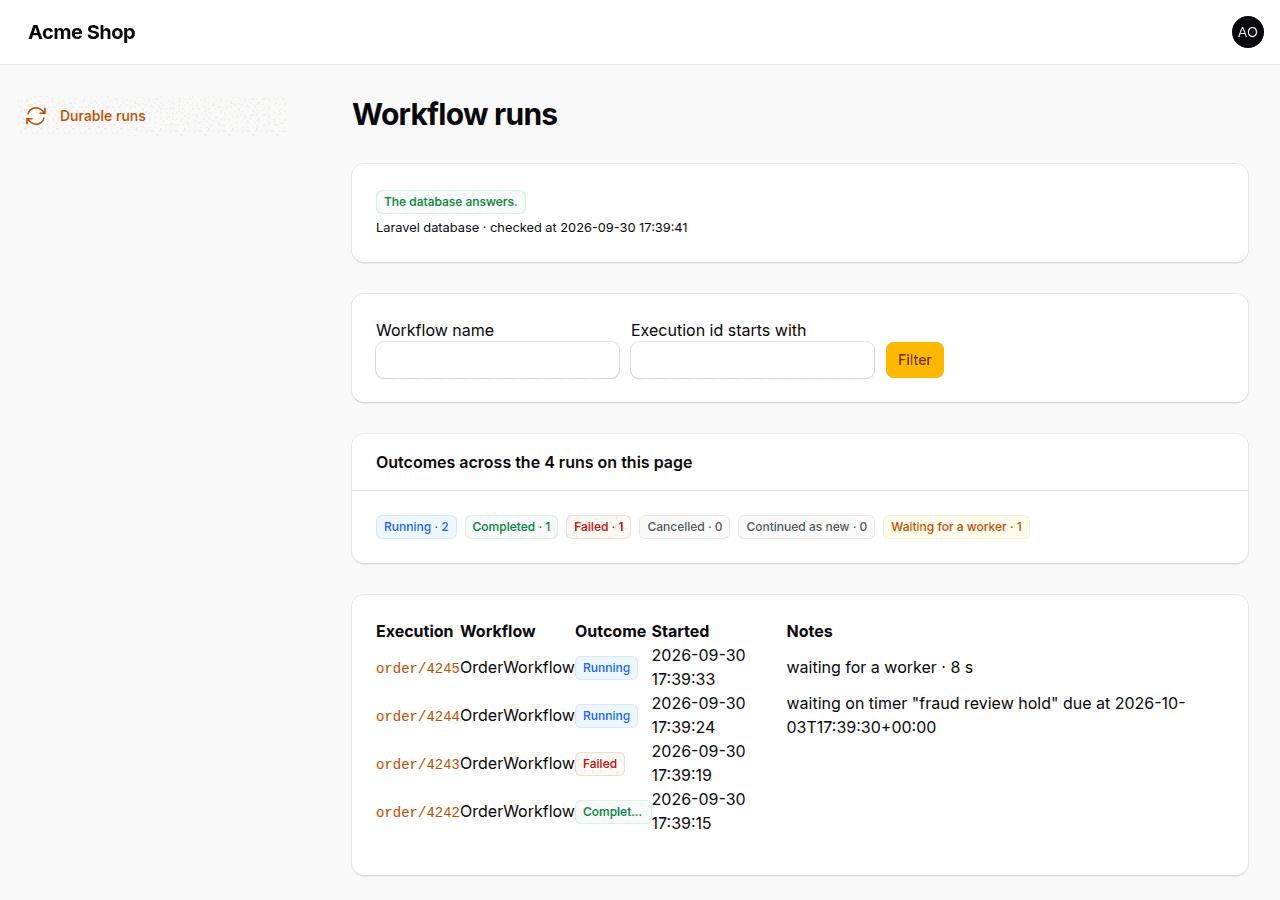This screenshot has height=900, width=1280.
Task: Click the Workflow column header
Action: click(x=498, y=631)
